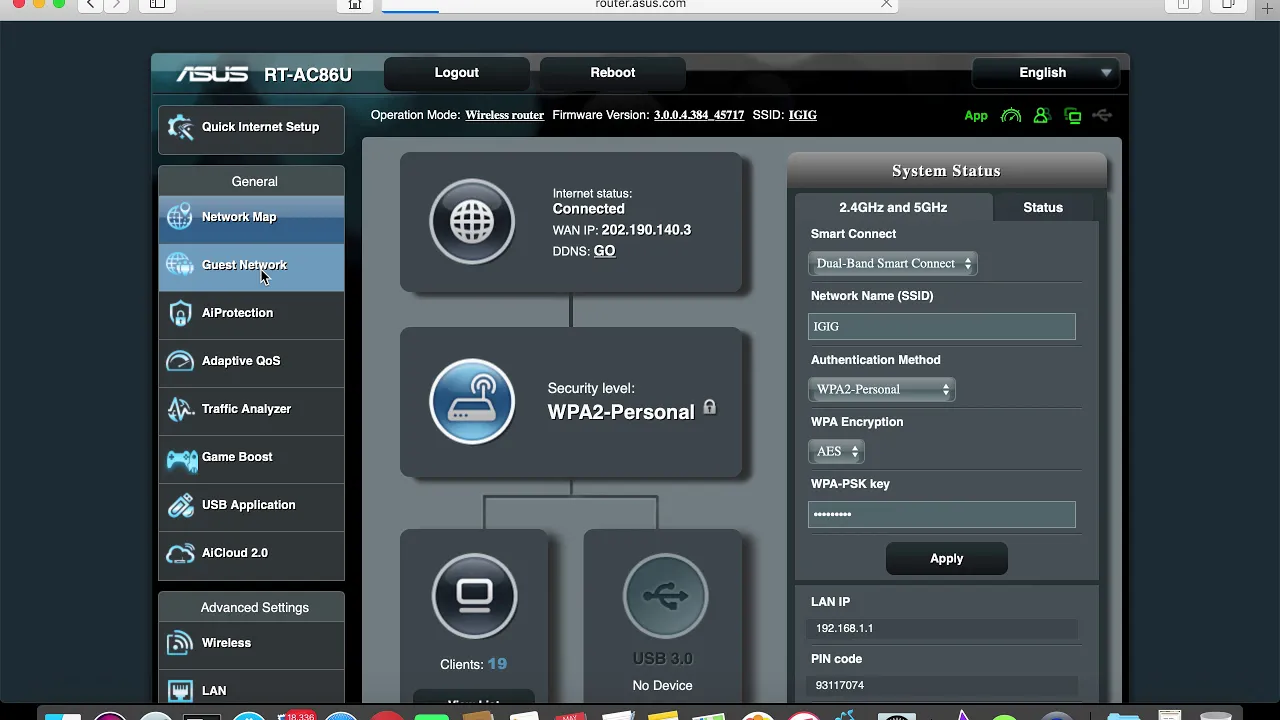Click the WPA-PSK key password field

pyautogui.click(x=942, y=515)
